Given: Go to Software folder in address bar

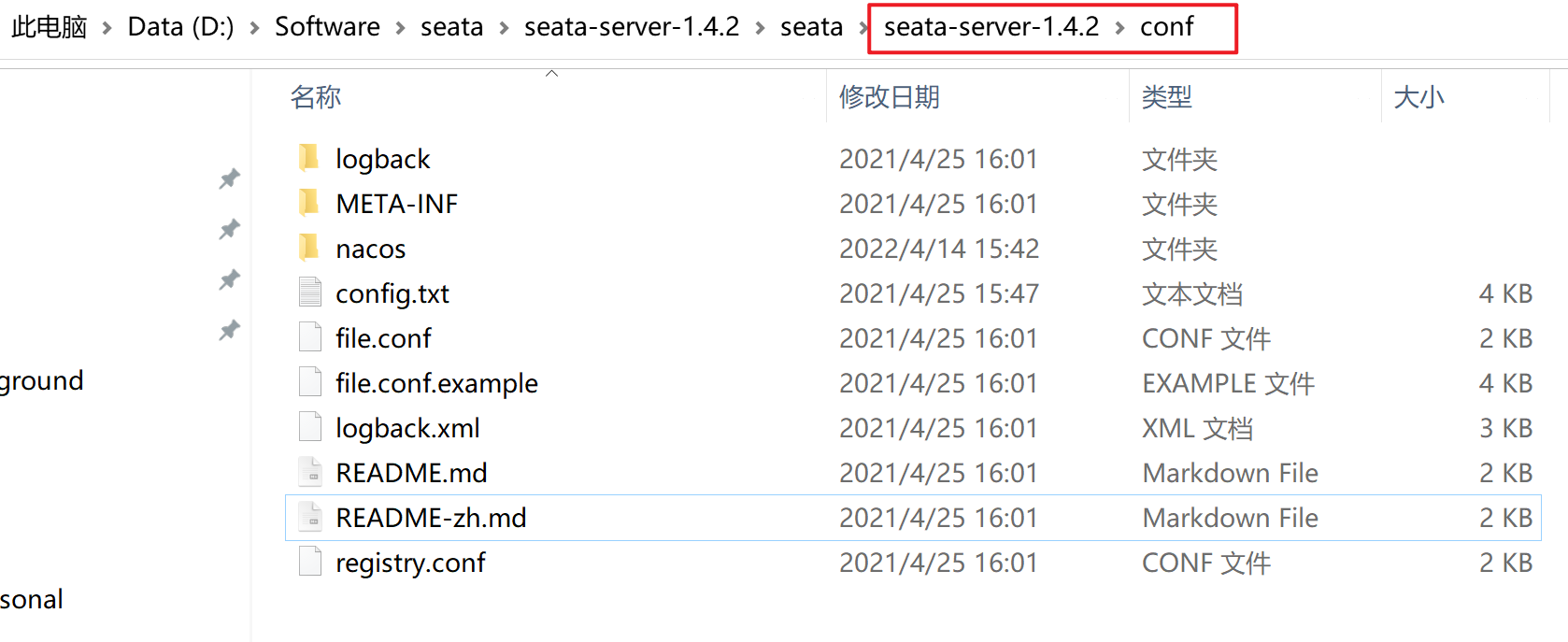Looking at the screenshot, I should tap(327, 27).
